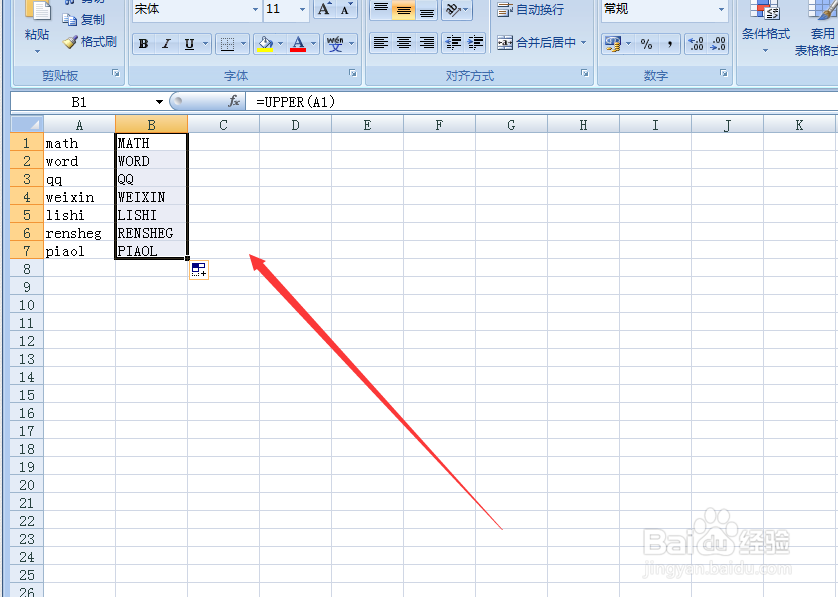This screenshot has width=838, height=597.
Task: Open borders dropdown arrow
Action: [244, 44]
